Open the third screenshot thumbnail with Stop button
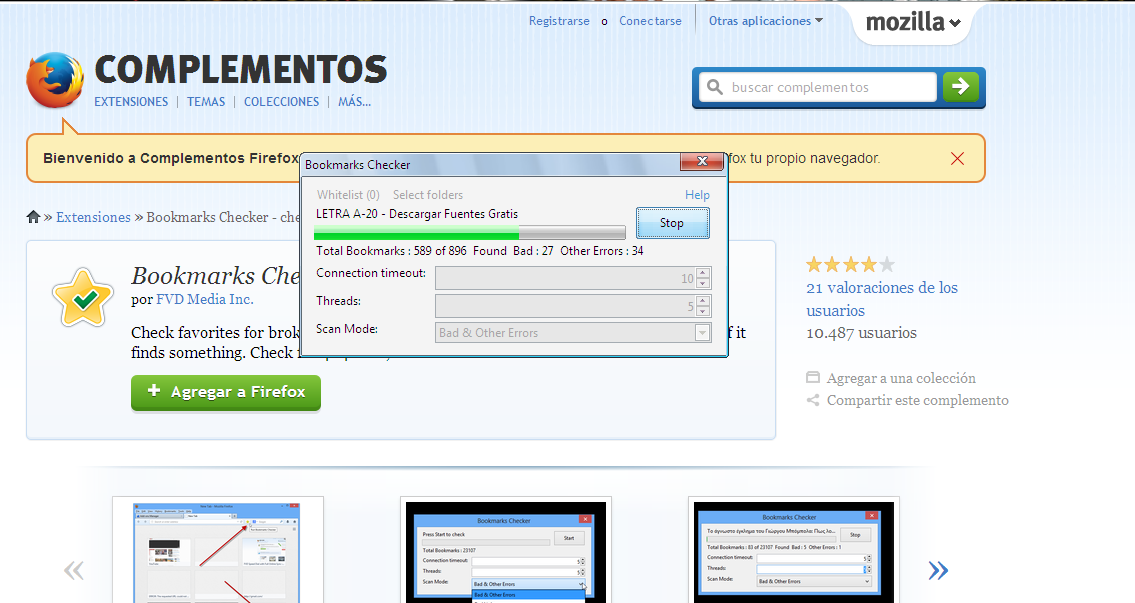Viewport: 1135px width, 603px height. (793, 552)
